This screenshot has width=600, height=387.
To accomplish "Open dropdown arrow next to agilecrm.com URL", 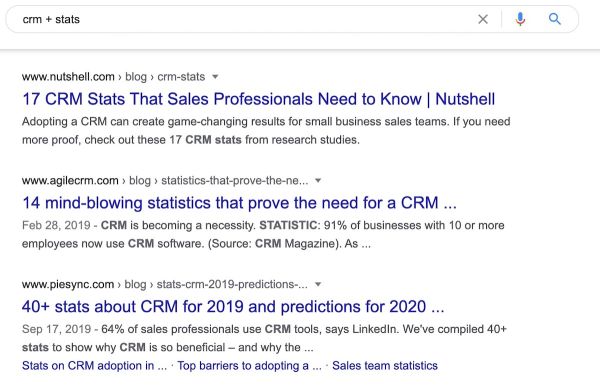I will (x=318, y=180).
